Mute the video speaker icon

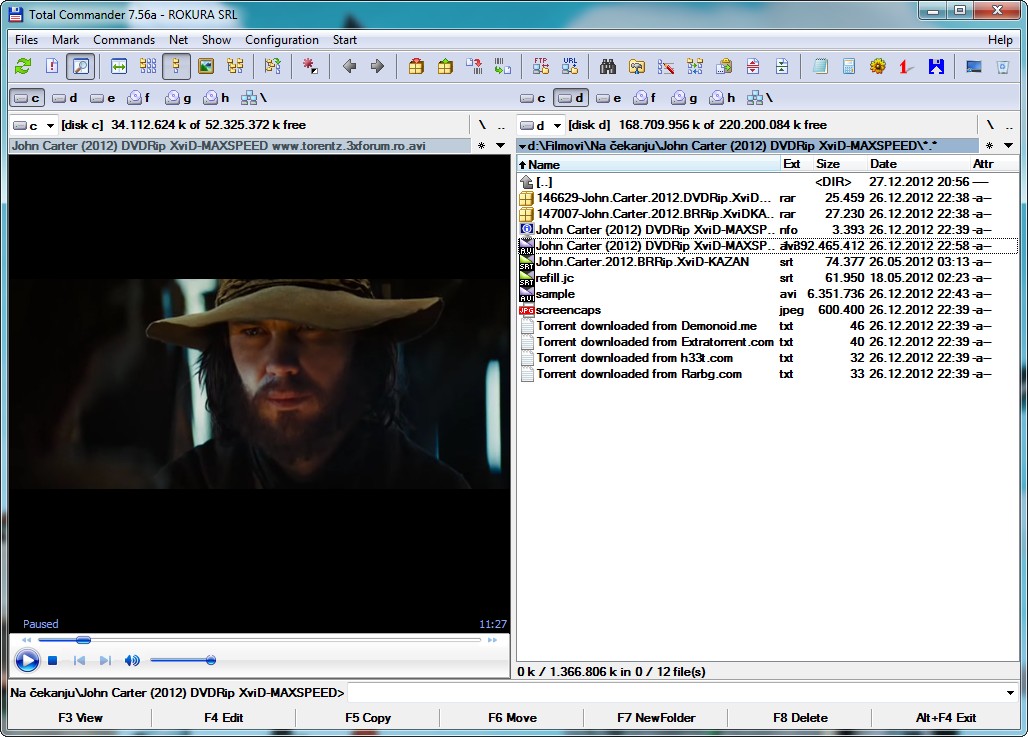(132, 660)
